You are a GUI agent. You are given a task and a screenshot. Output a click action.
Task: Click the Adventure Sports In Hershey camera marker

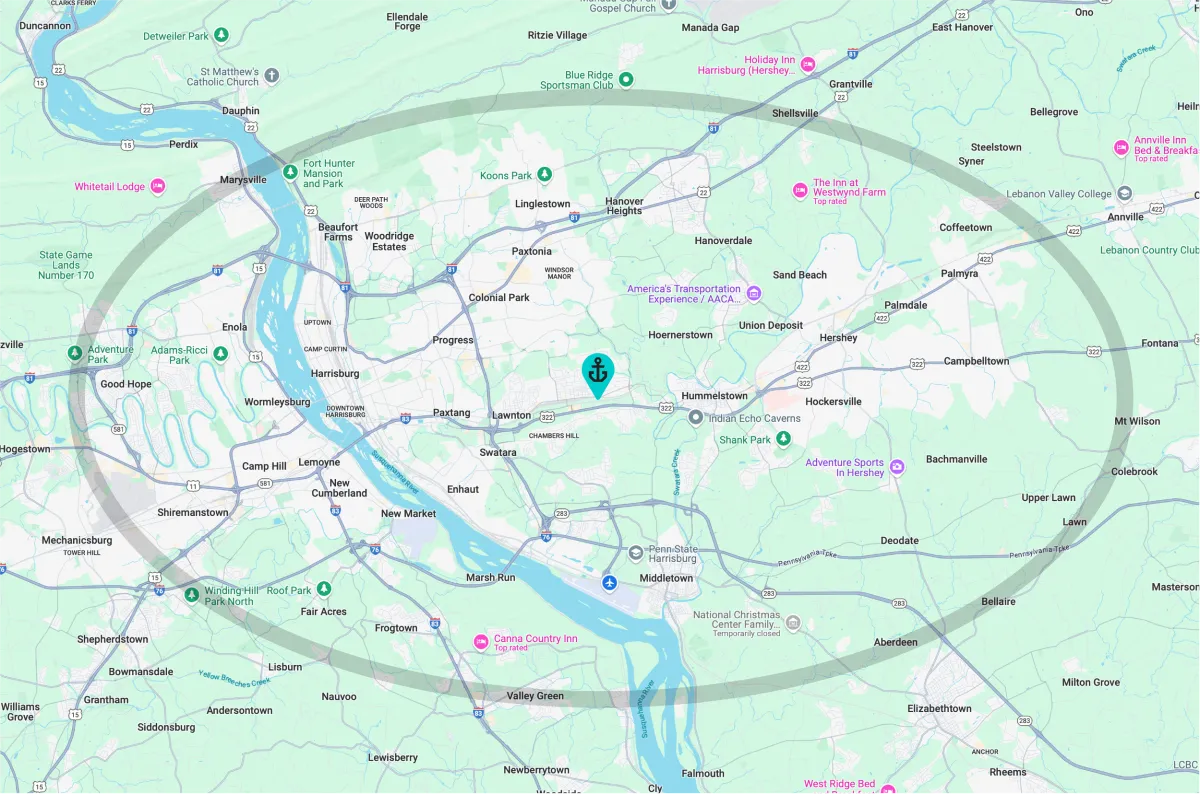[x=897, y=467]
